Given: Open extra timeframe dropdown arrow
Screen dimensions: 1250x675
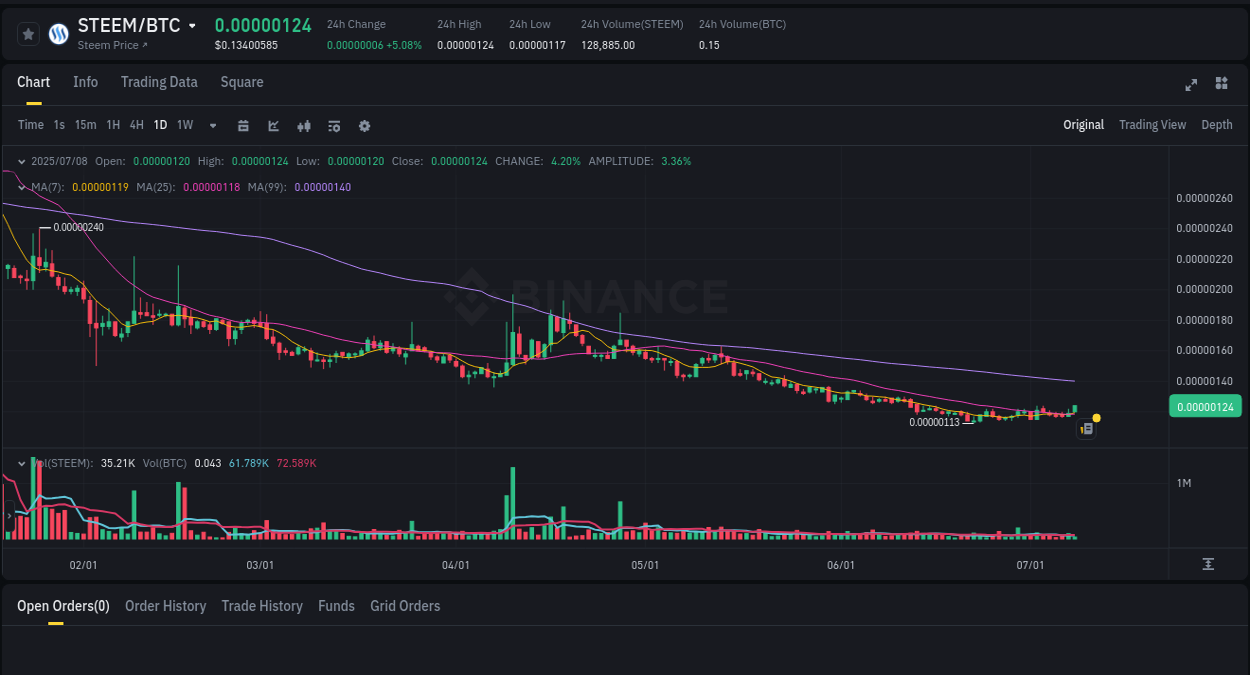Looking at the screenshot, I should click(211, 125).
